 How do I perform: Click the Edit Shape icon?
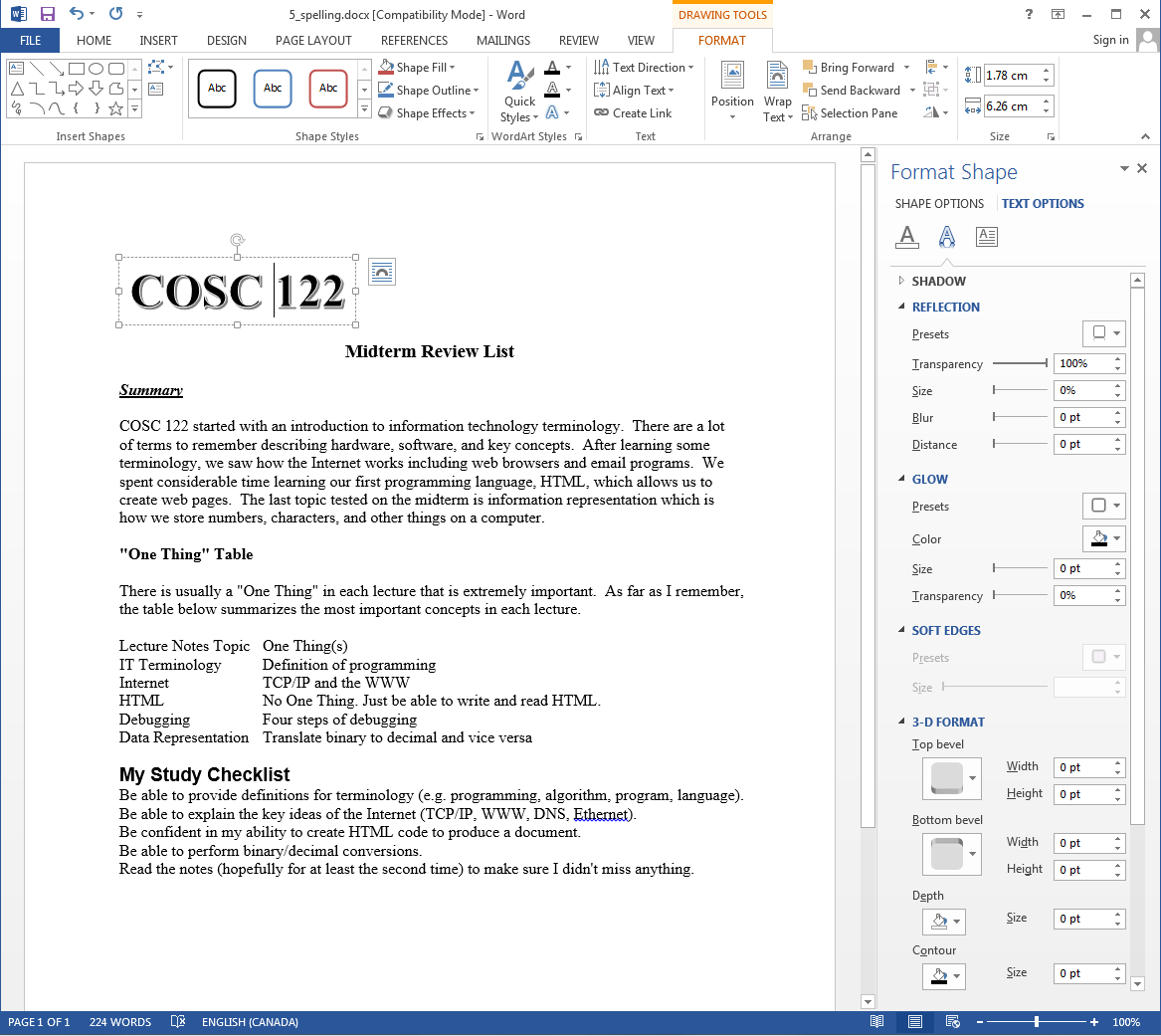click(x=156, y=68)
